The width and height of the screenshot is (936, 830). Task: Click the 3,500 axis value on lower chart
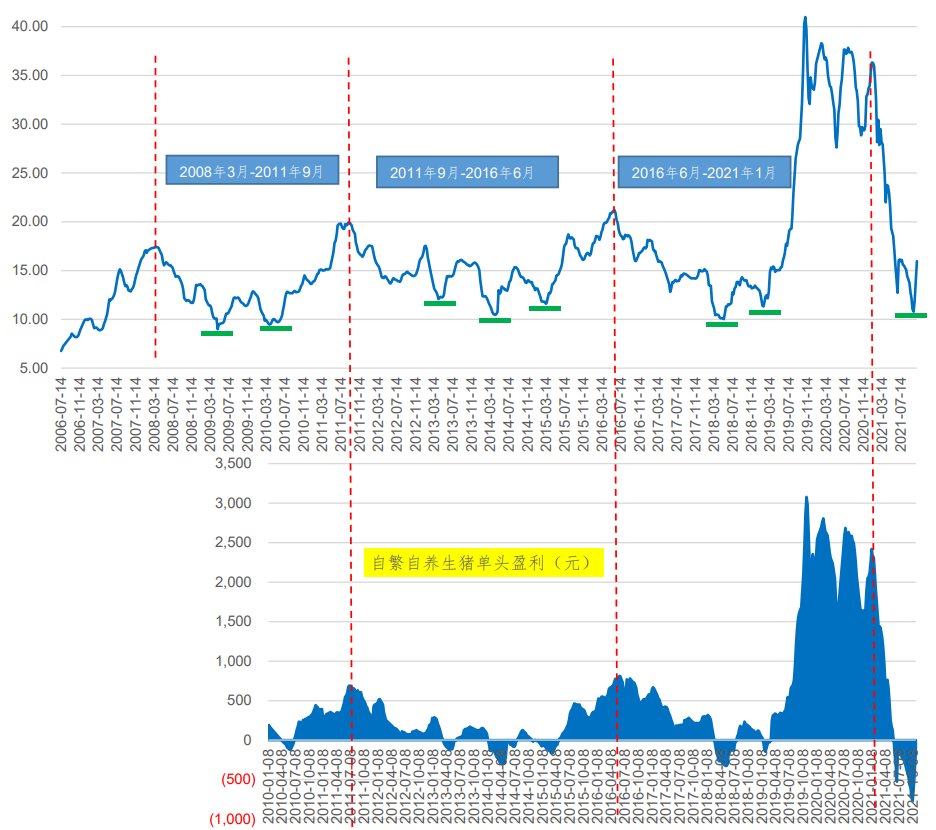233,463
